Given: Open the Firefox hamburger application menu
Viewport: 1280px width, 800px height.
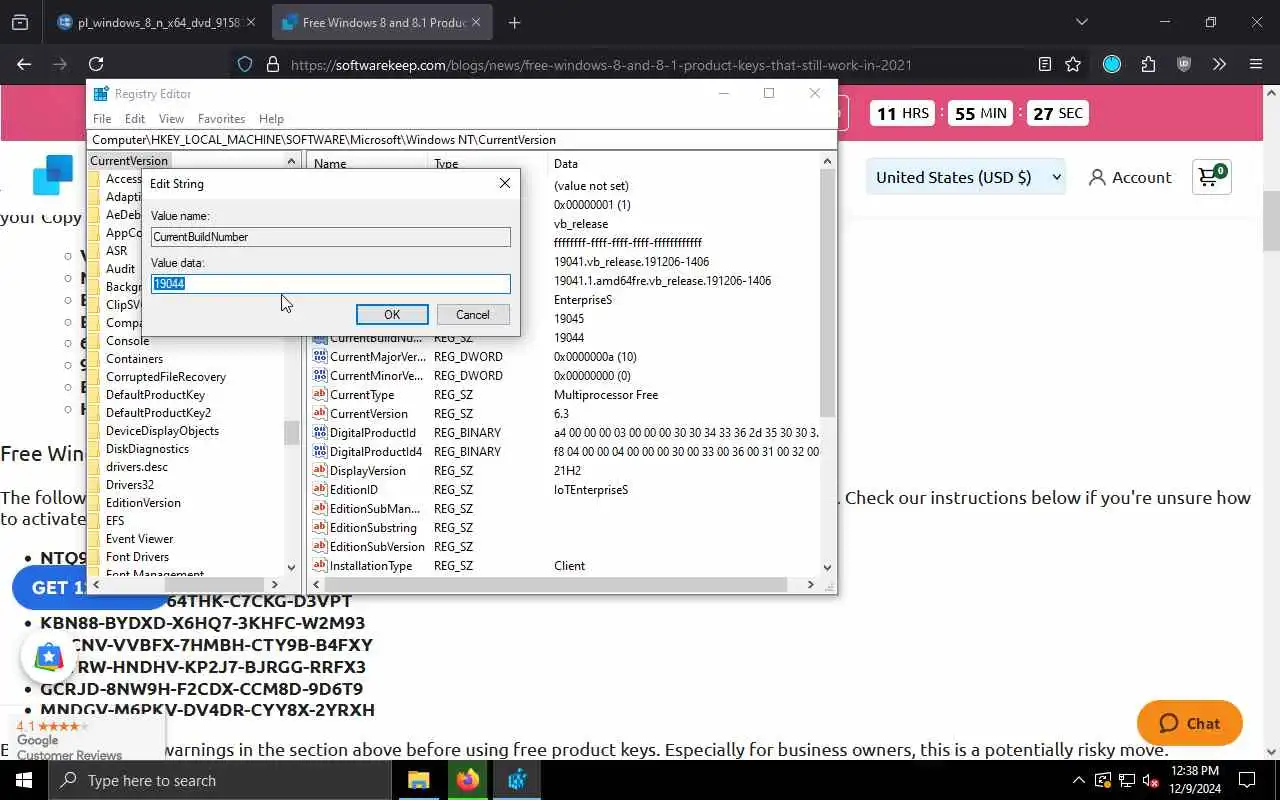Looking at the screenshot, I should [1256, 64].
